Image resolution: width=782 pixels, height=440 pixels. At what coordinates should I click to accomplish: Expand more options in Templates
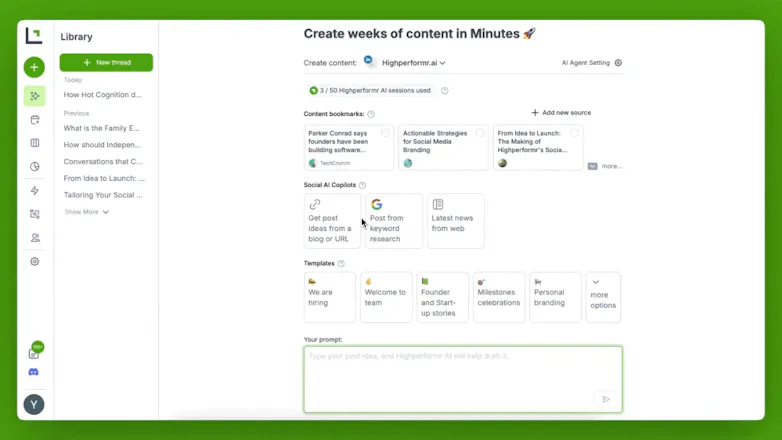603,297
